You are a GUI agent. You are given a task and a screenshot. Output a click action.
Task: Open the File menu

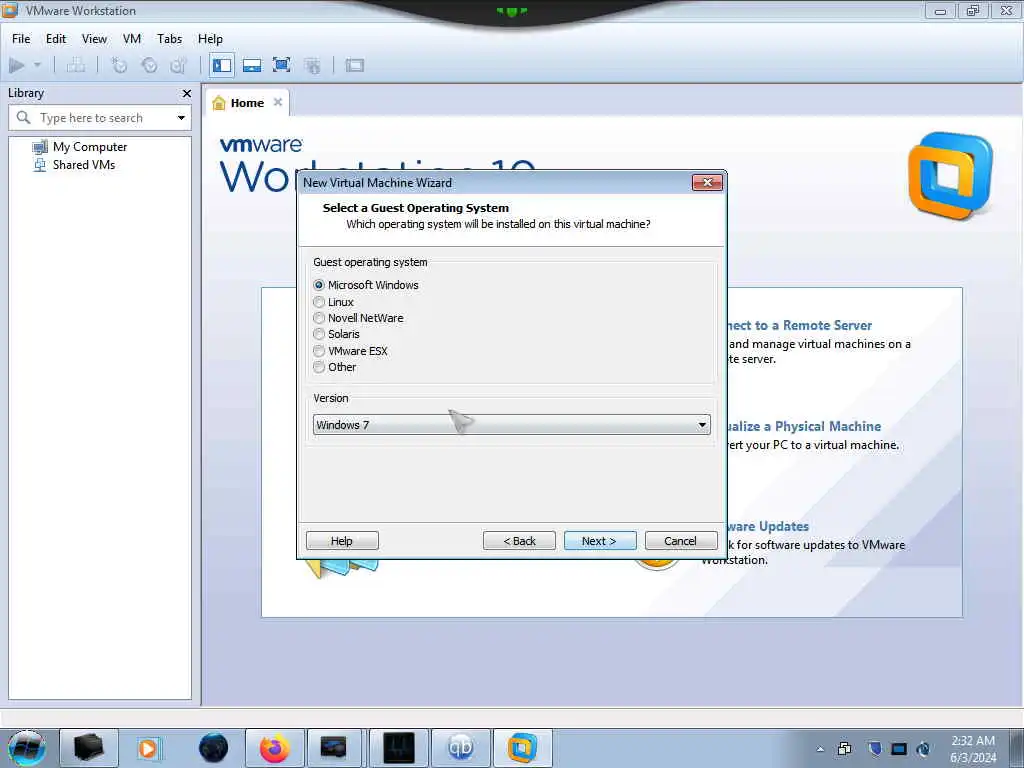click(21, 39)
